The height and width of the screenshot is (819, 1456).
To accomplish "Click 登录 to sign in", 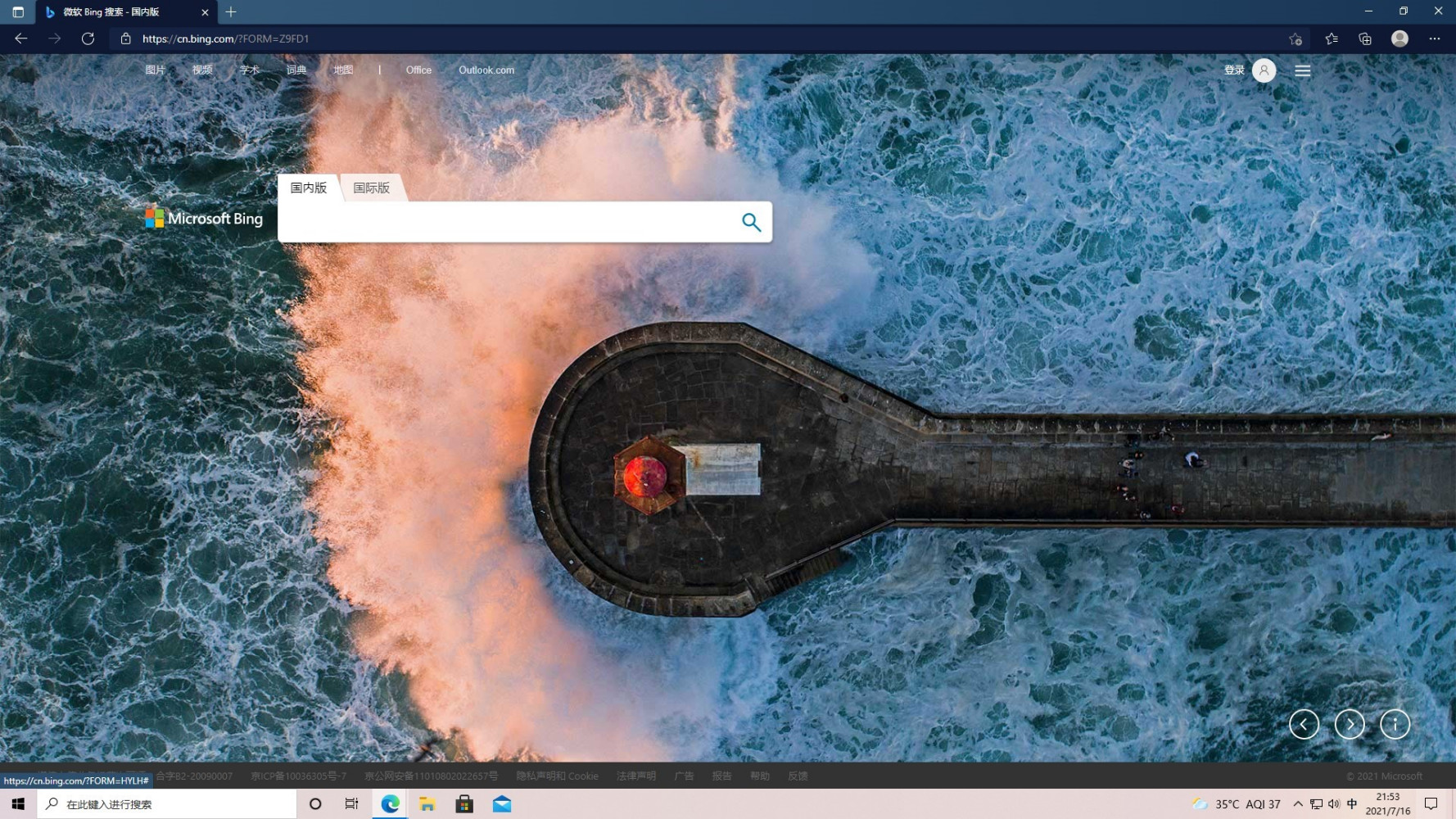I will (x=1233, y=70).
